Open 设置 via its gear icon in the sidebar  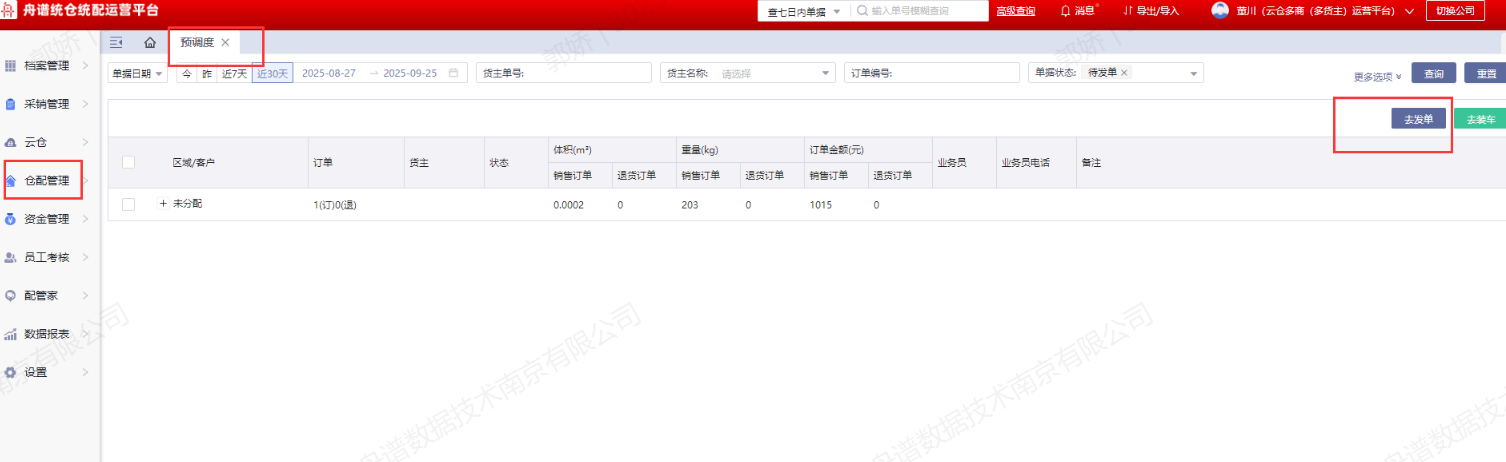[11, 372]
